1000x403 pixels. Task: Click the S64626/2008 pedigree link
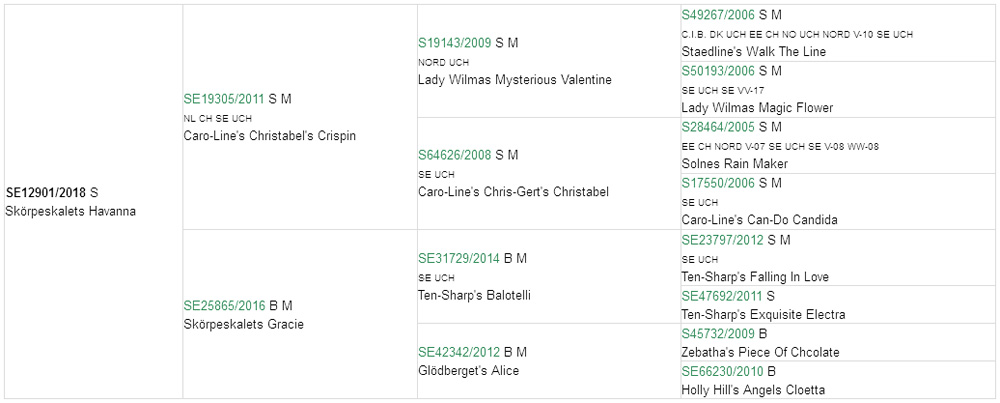pyautogui.click(x=455, y=155)
